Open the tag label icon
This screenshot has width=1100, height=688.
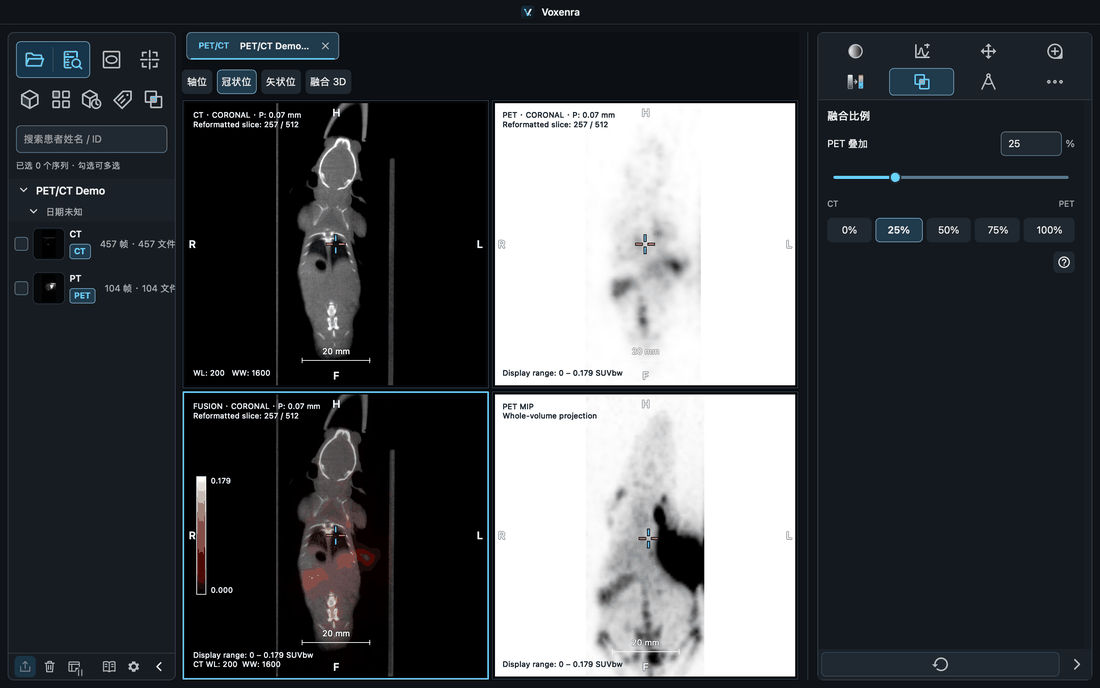click(x=123, y=100)
